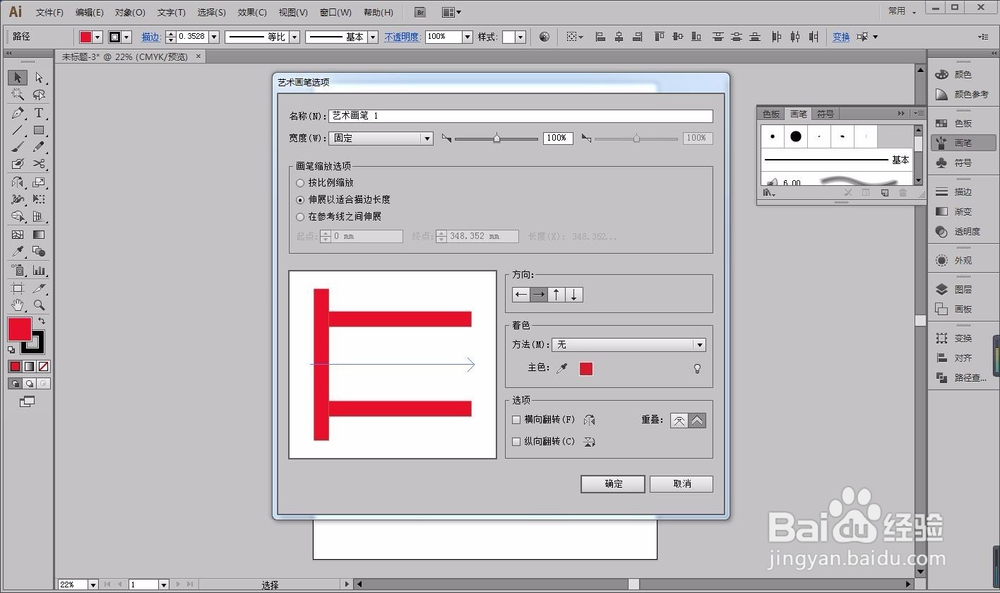Set brush direction to down arrow
Screen dimensions: 1000x593
(x=574, y=295)
